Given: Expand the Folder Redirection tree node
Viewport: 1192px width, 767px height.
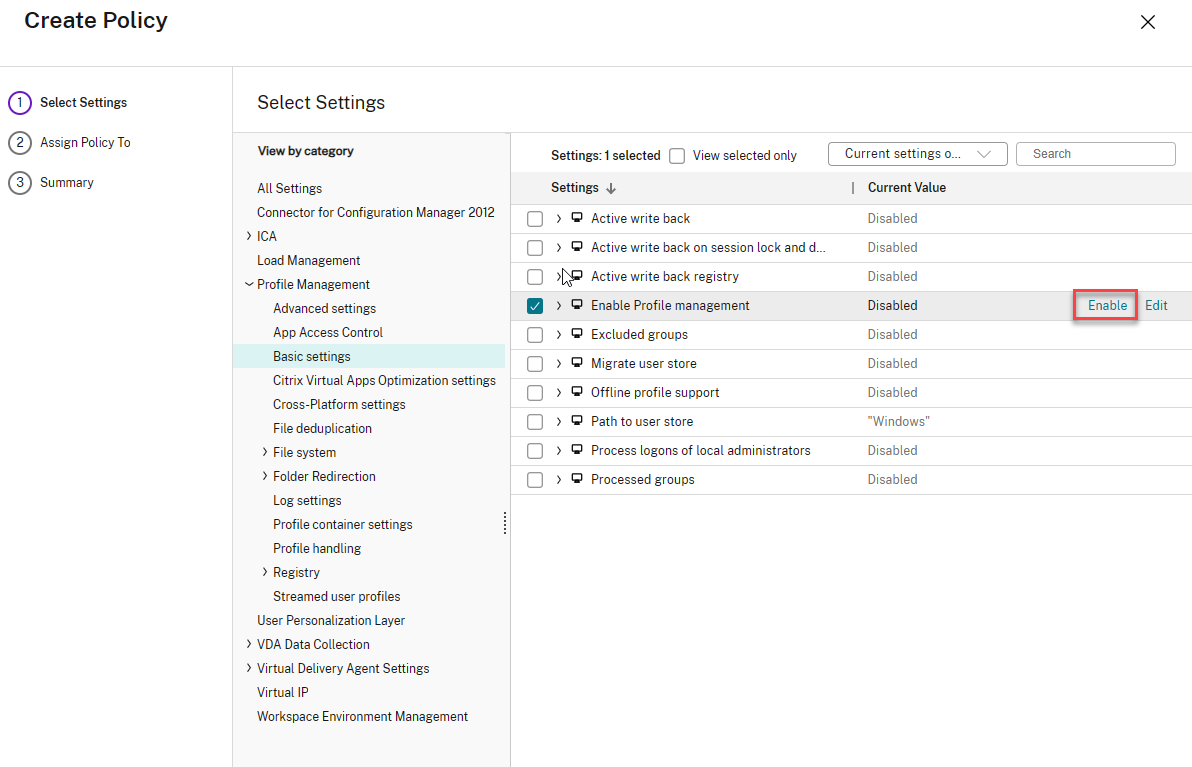Looking at the screenshot, I should pos(264,476).
